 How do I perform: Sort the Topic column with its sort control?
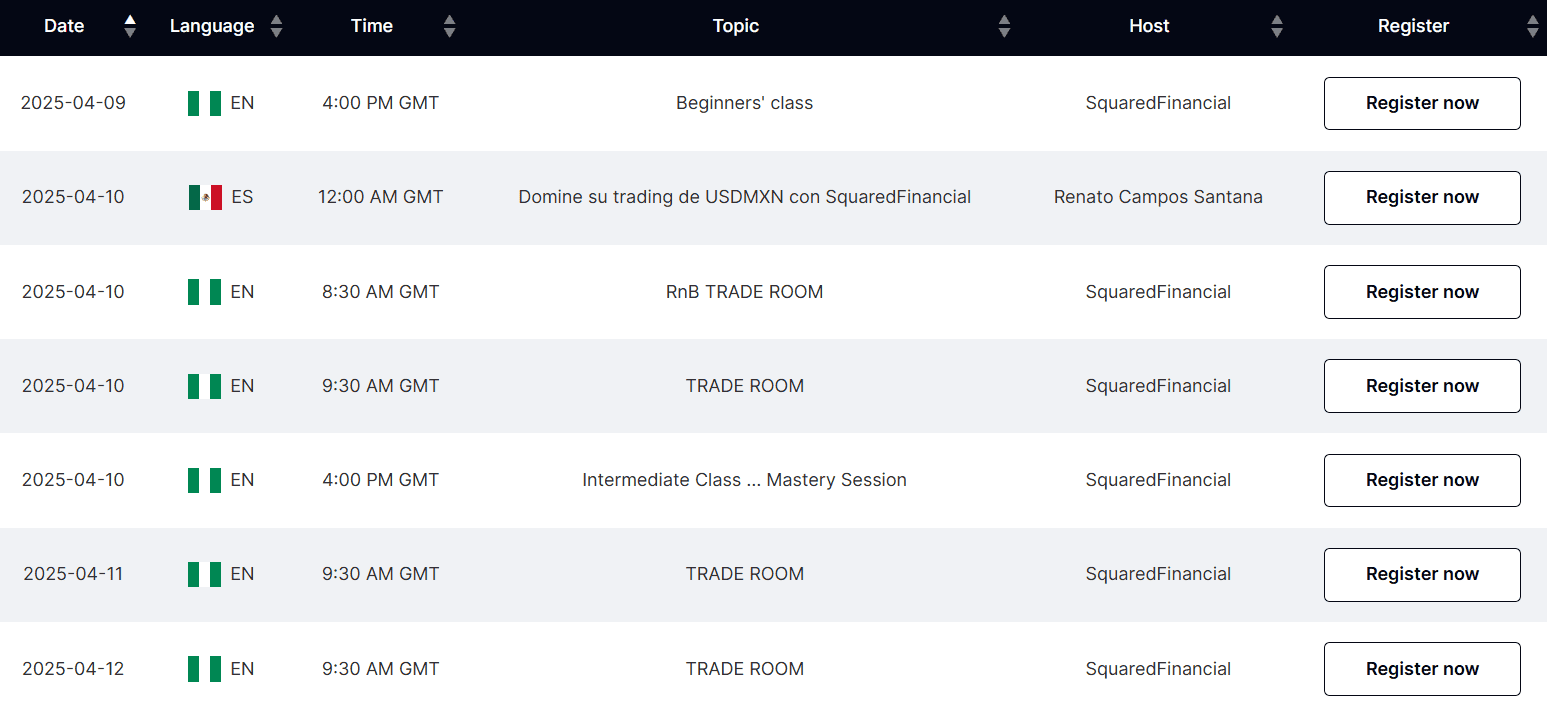pyautogui.click(x=1004, y=26)
